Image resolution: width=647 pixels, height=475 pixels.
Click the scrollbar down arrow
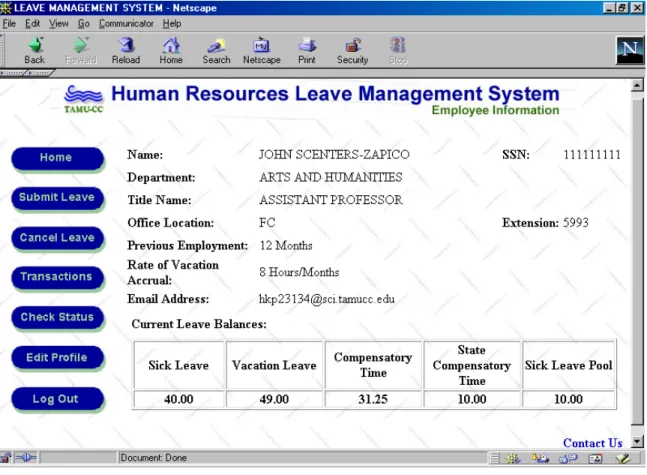point(637,442)
